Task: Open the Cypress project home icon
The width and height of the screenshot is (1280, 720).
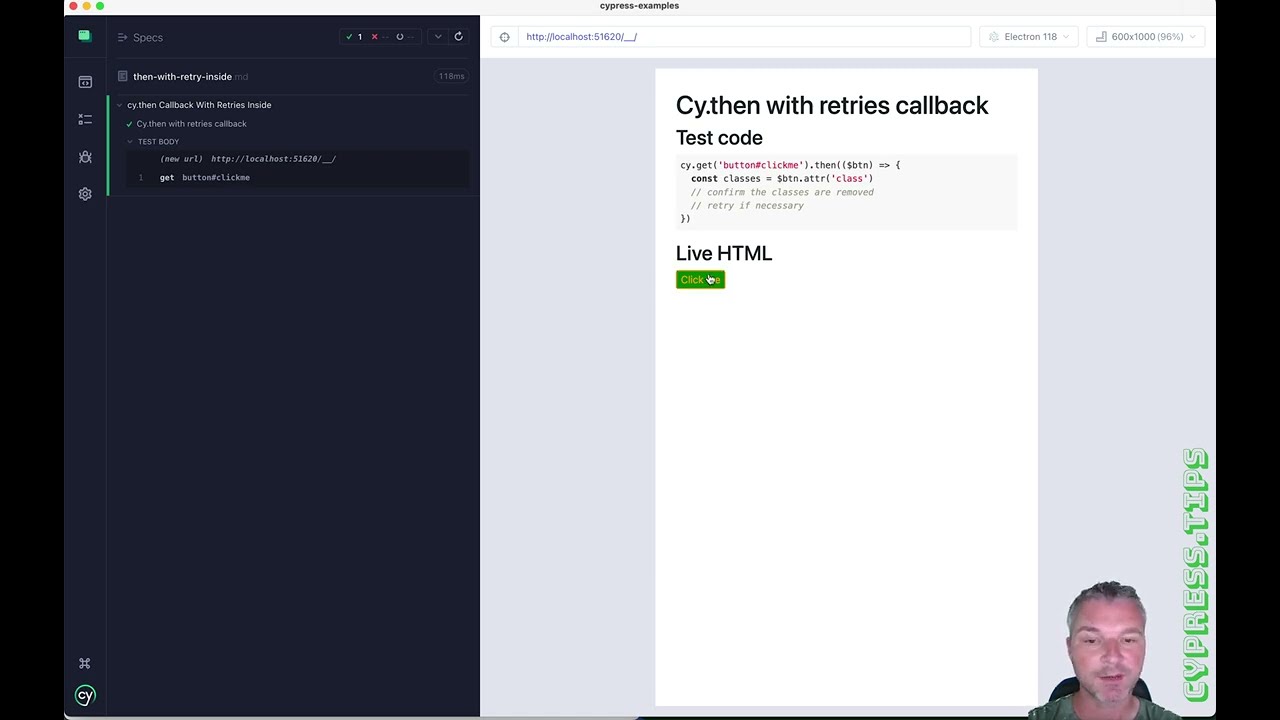Action: pyautogui.click(x=85, y=36)
